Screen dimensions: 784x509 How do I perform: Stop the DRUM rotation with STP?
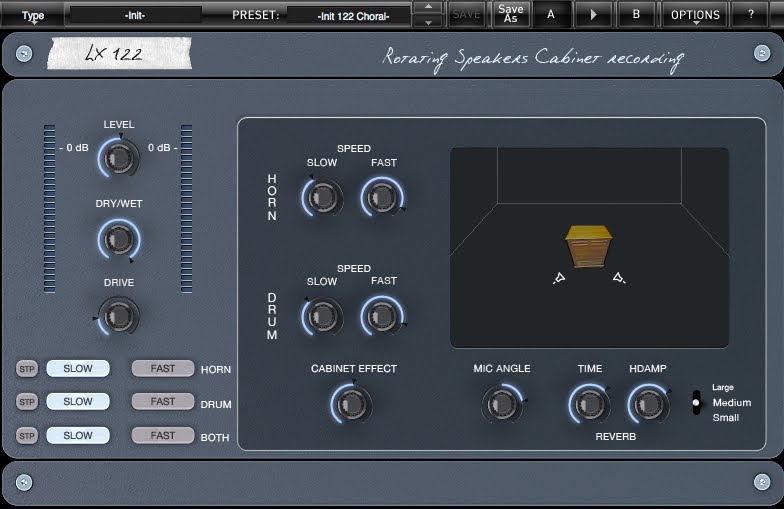pyautogui.click(x=27, y=402)
